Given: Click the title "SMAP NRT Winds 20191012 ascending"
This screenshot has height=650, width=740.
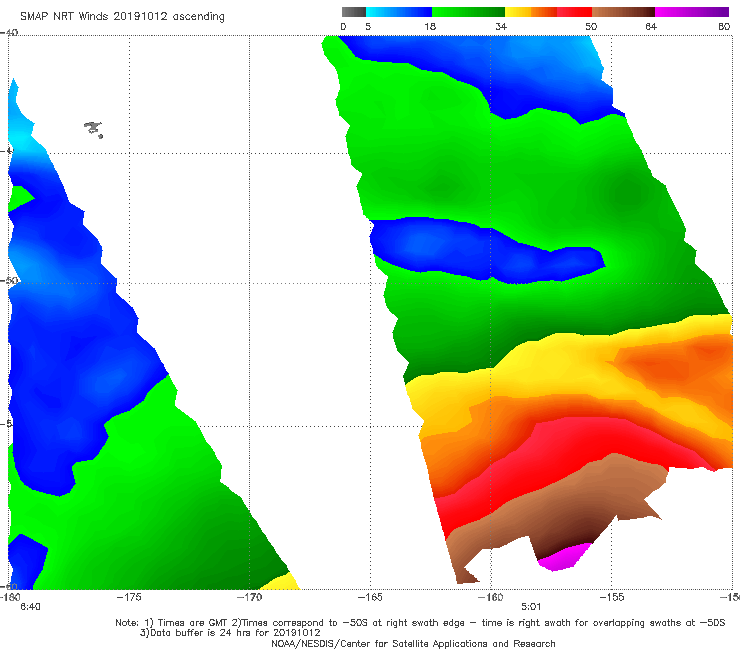Looking at the screenshot, I should (122, 17).
